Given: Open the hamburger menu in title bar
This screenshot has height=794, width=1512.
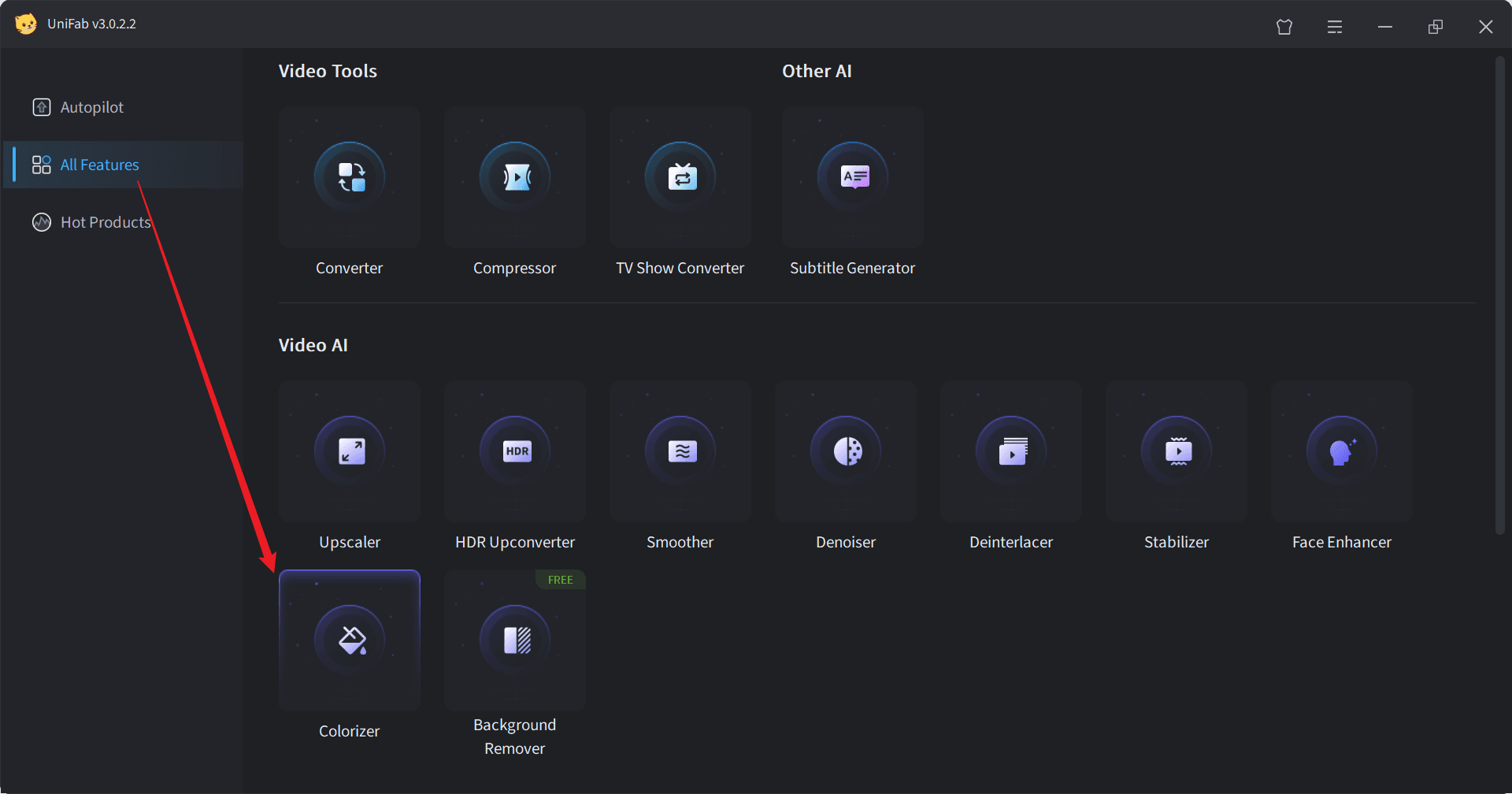Looking at the screenshot, I should click(1335, 27).
